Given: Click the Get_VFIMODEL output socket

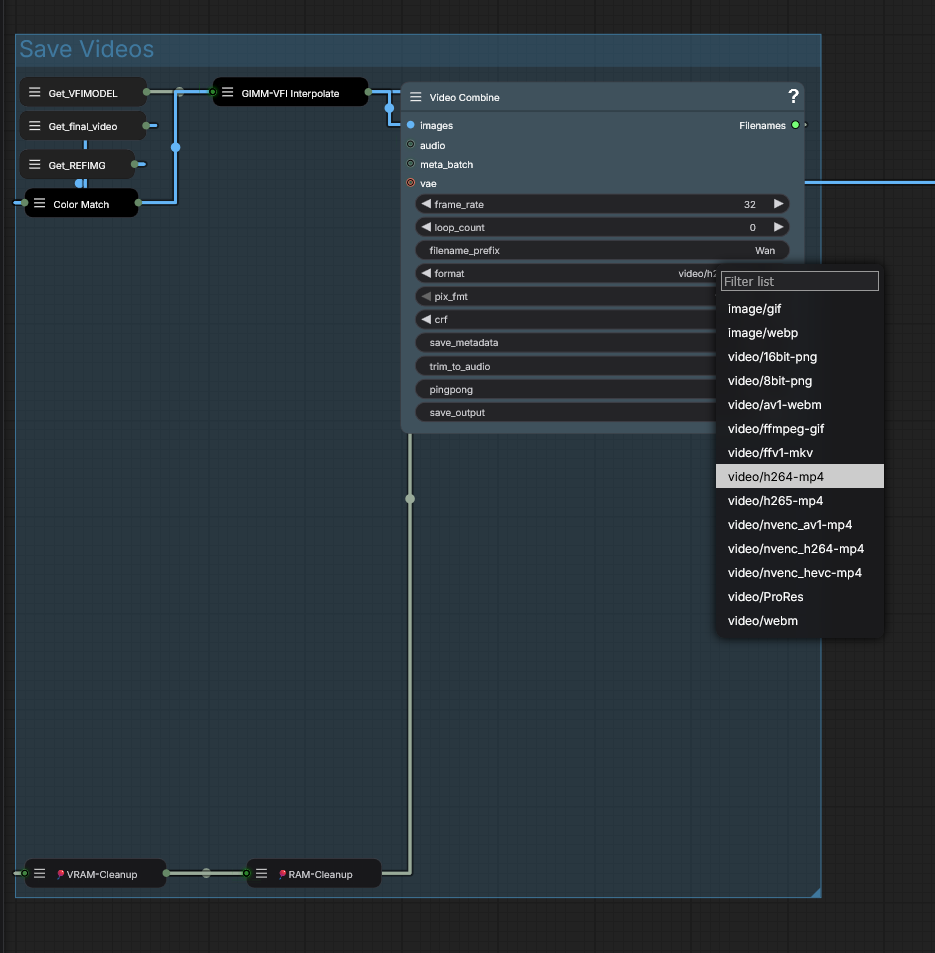Looking at the screenshot, I should pos(147,92).
